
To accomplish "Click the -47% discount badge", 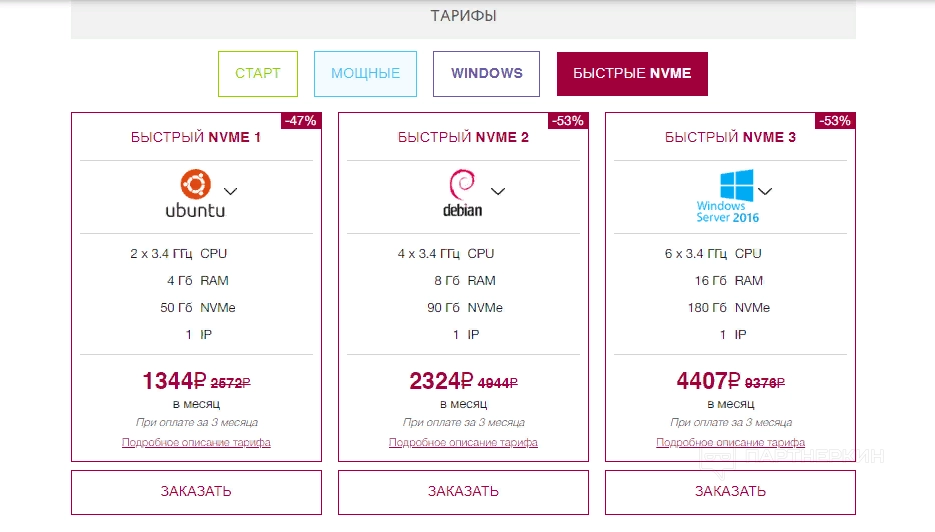I will pyautogui.click(x=301, y=120).
